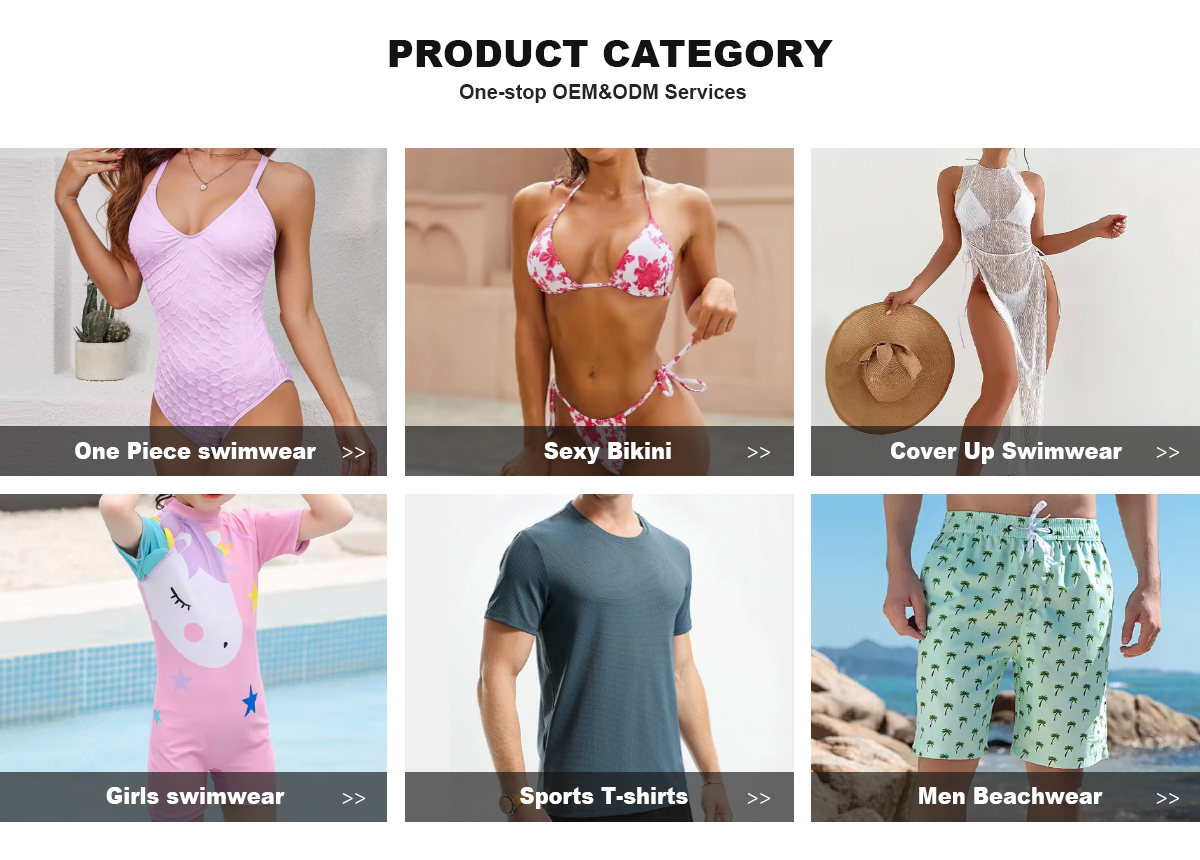Open the Sexy Bikini category label
This screenshot has width=1200, height=860.
608,451
